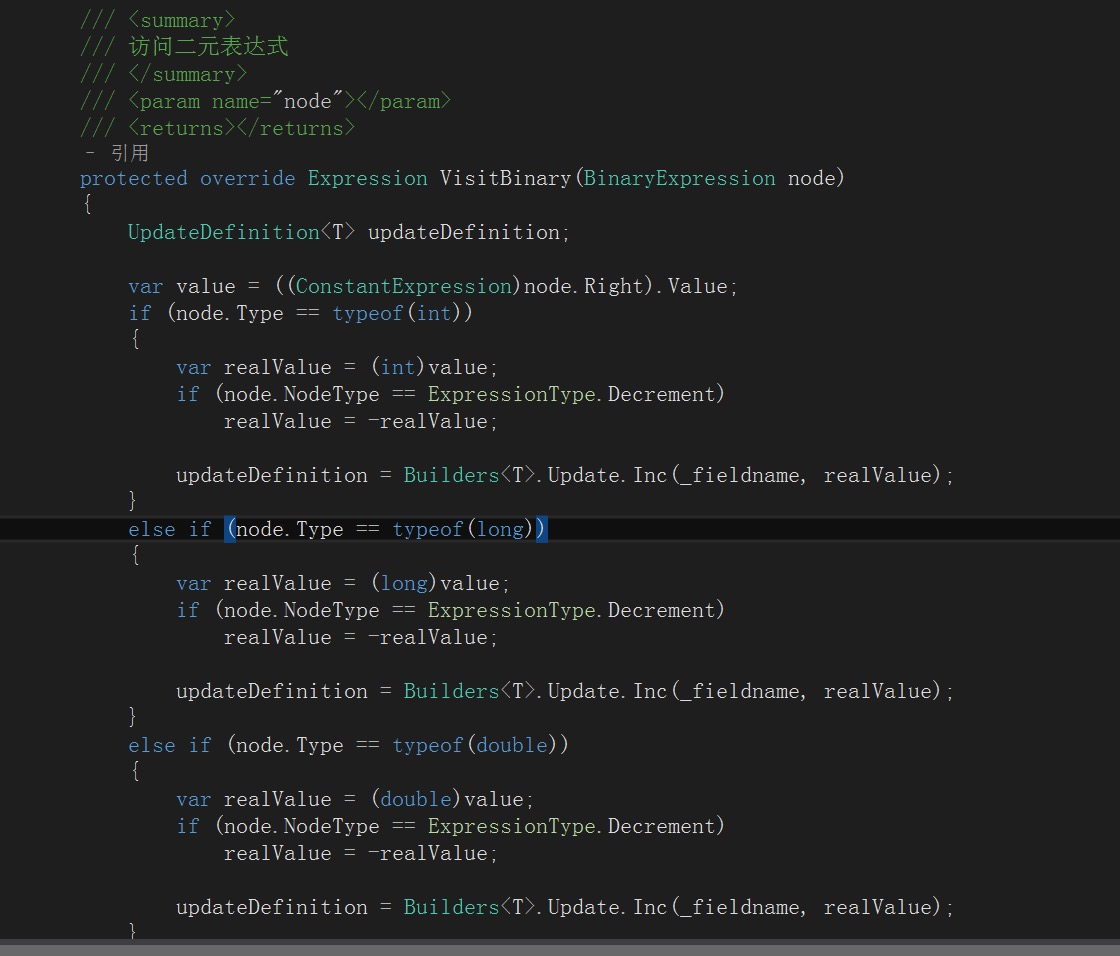Click the protected keyword

tap(133, 178)
